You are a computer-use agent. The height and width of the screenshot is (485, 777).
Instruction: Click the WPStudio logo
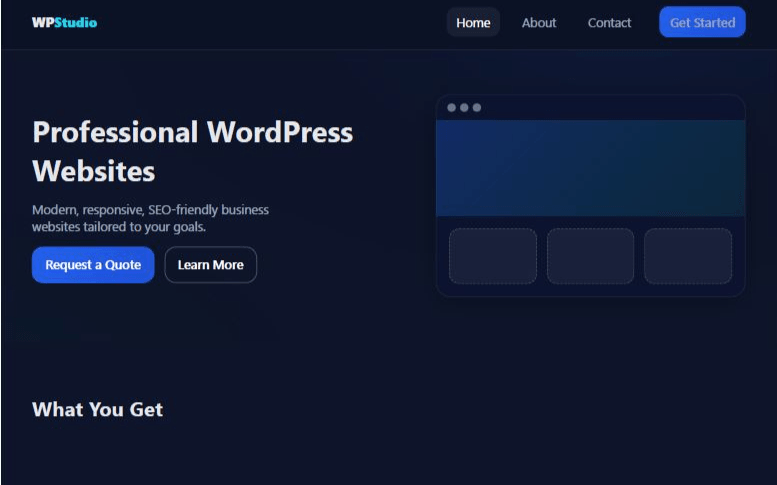[64, 22]
